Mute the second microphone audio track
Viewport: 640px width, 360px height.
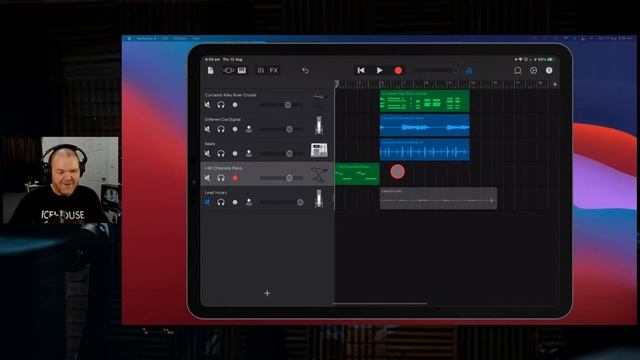[x=207, y=129]
